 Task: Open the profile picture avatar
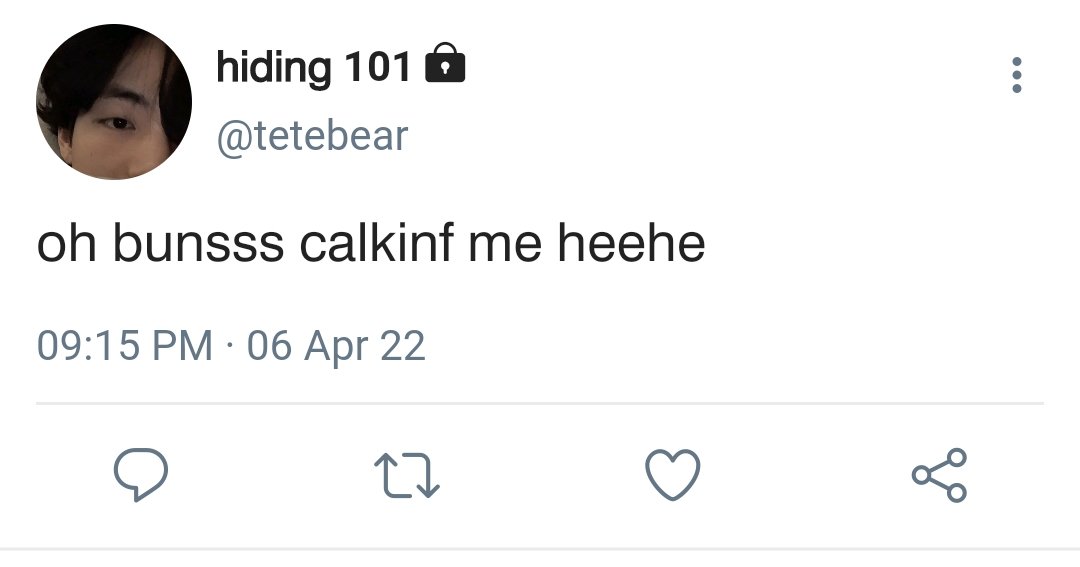[114, 102]
